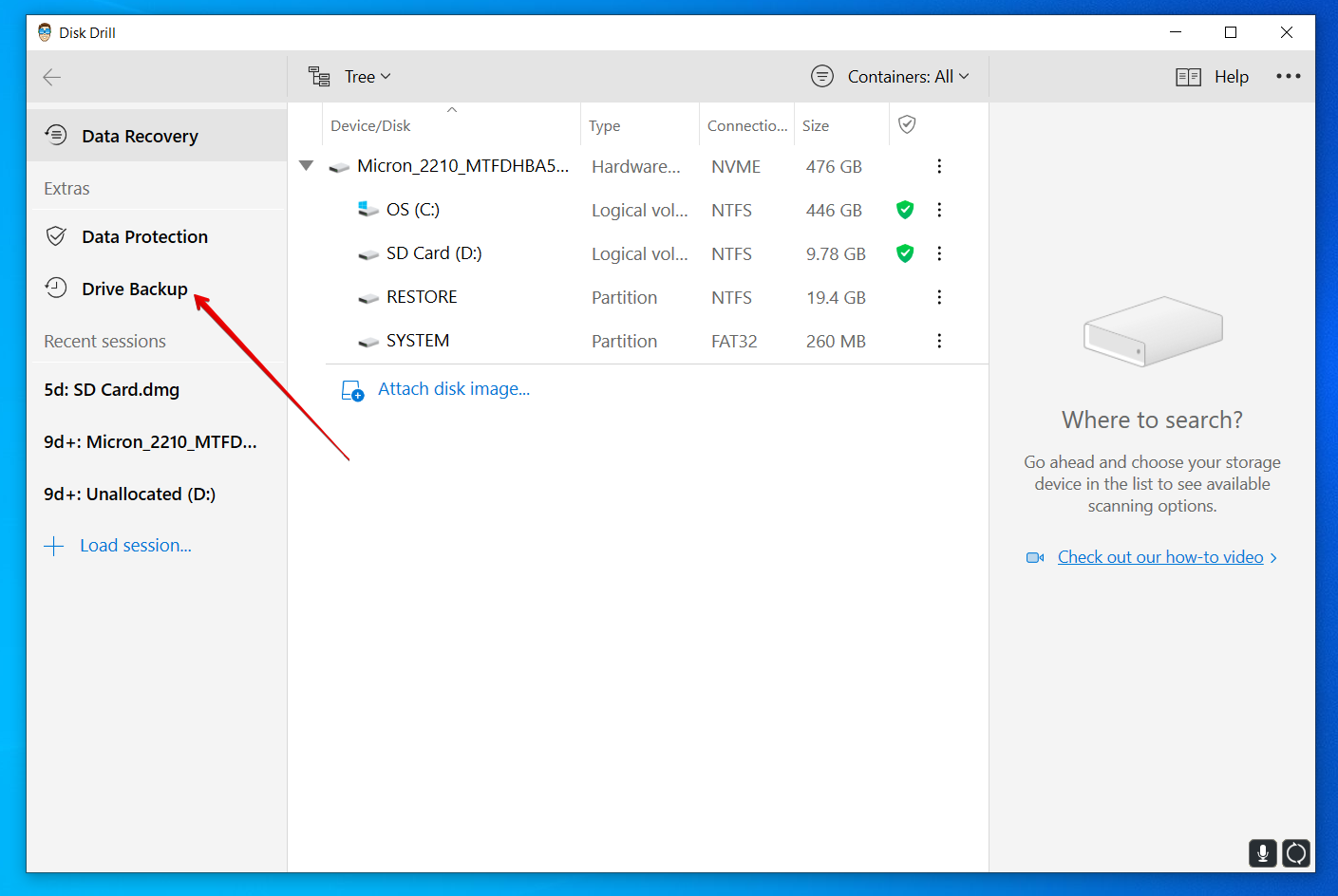
Task: Click the 19.4 GB size cell
Action: tap(836, 298)
